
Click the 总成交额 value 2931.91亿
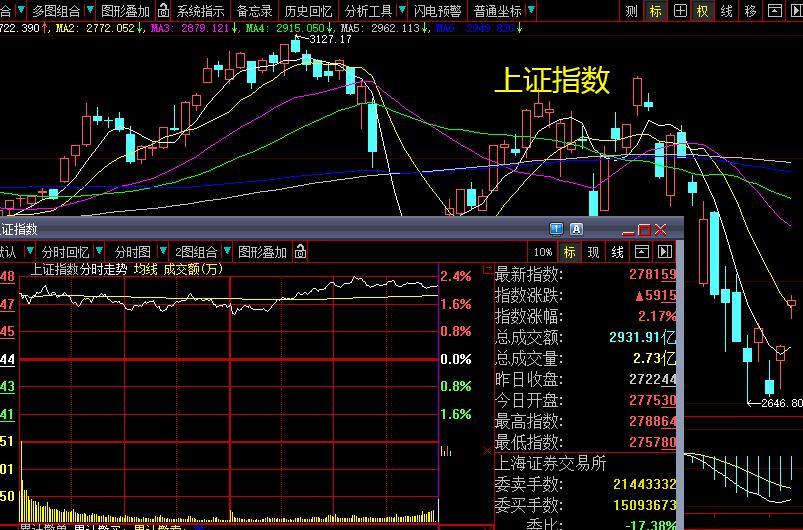(x=643, y=337)
